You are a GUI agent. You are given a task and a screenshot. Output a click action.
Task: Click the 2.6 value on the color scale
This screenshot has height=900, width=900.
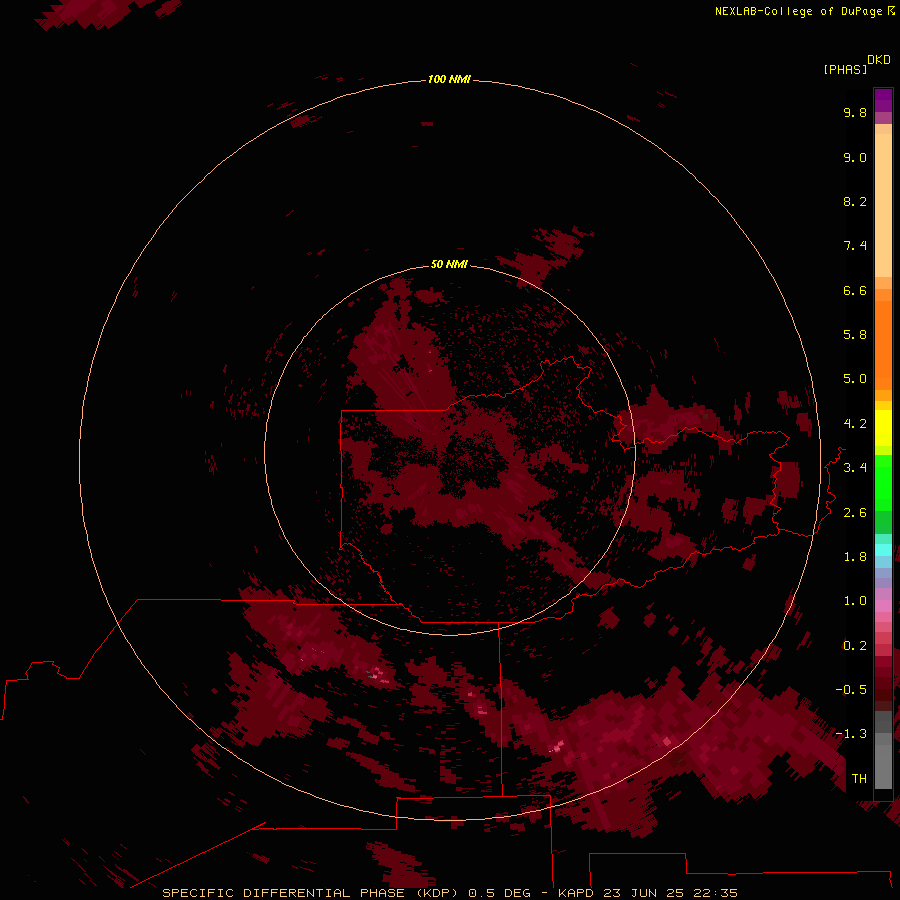(x=855, y=513)
